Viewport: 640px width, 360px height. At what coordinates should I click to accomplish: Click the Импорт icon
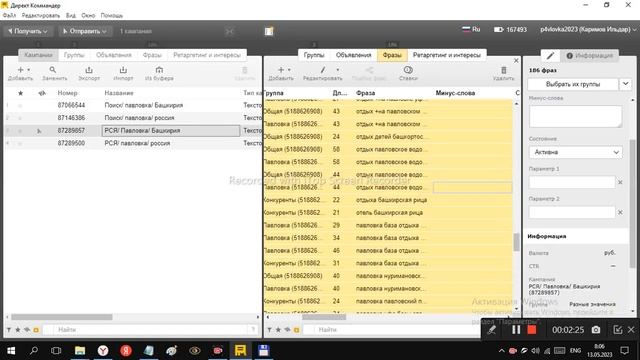(123, 70)
